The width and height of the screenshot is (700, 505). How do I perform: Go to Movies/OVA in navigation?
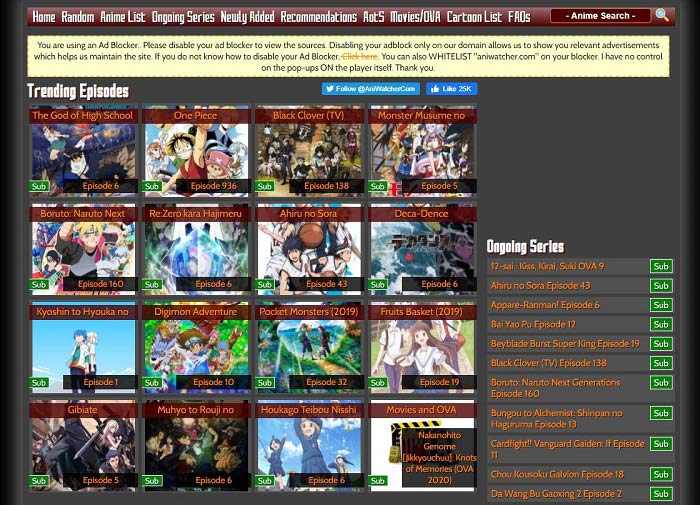[415, 17]
